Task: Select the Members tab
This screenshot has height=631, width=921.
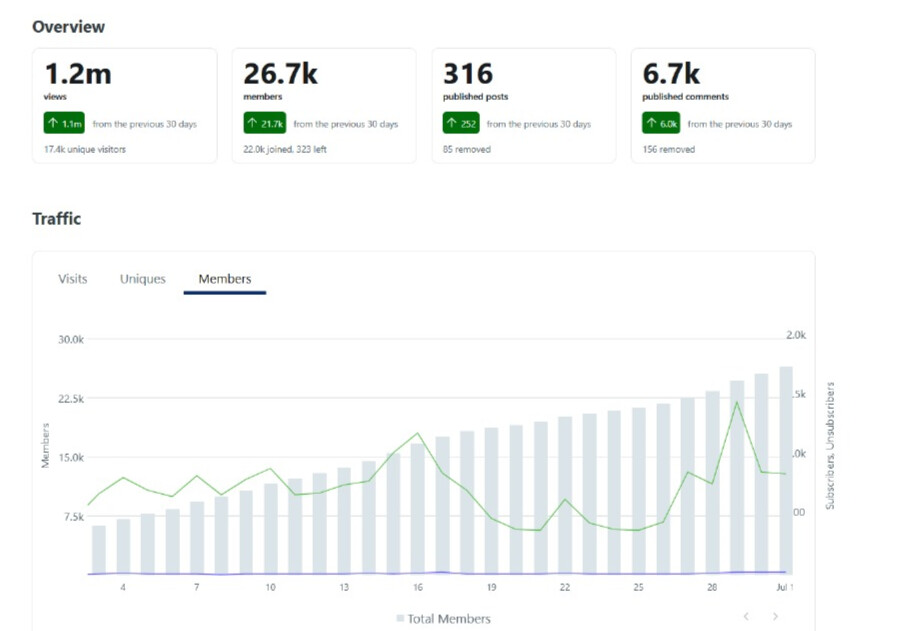Action: click(x=225, y=279)
